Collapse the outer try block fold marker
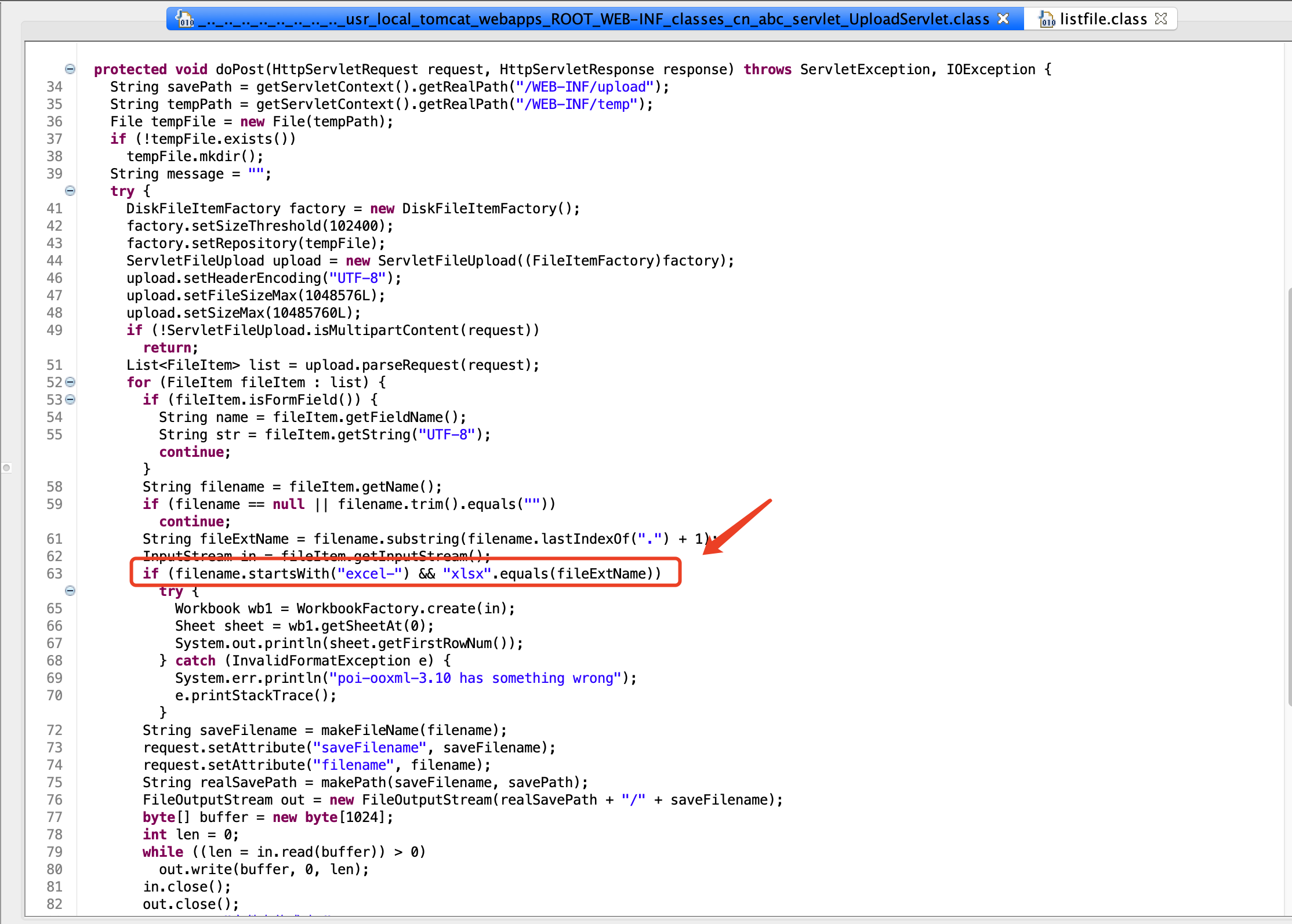 click(70, 191)
